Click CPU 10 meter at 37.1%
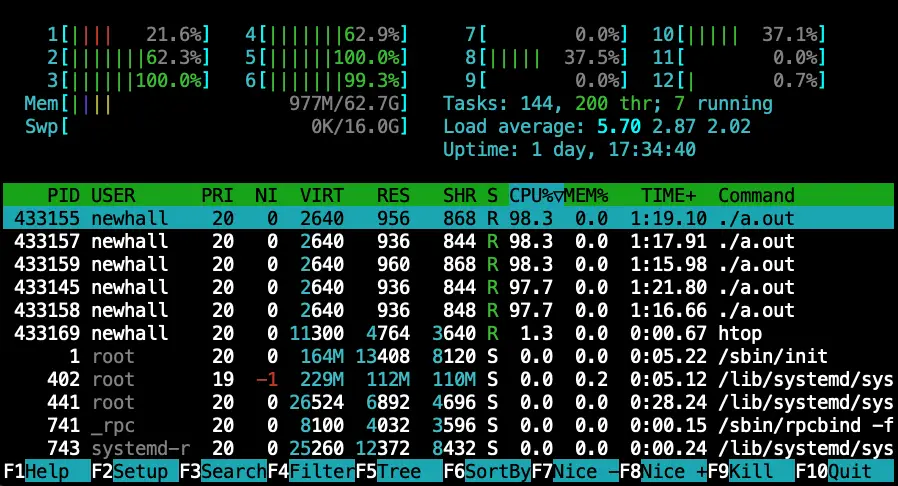The height and width of the screenshot is (486, 898). point(739,35)
